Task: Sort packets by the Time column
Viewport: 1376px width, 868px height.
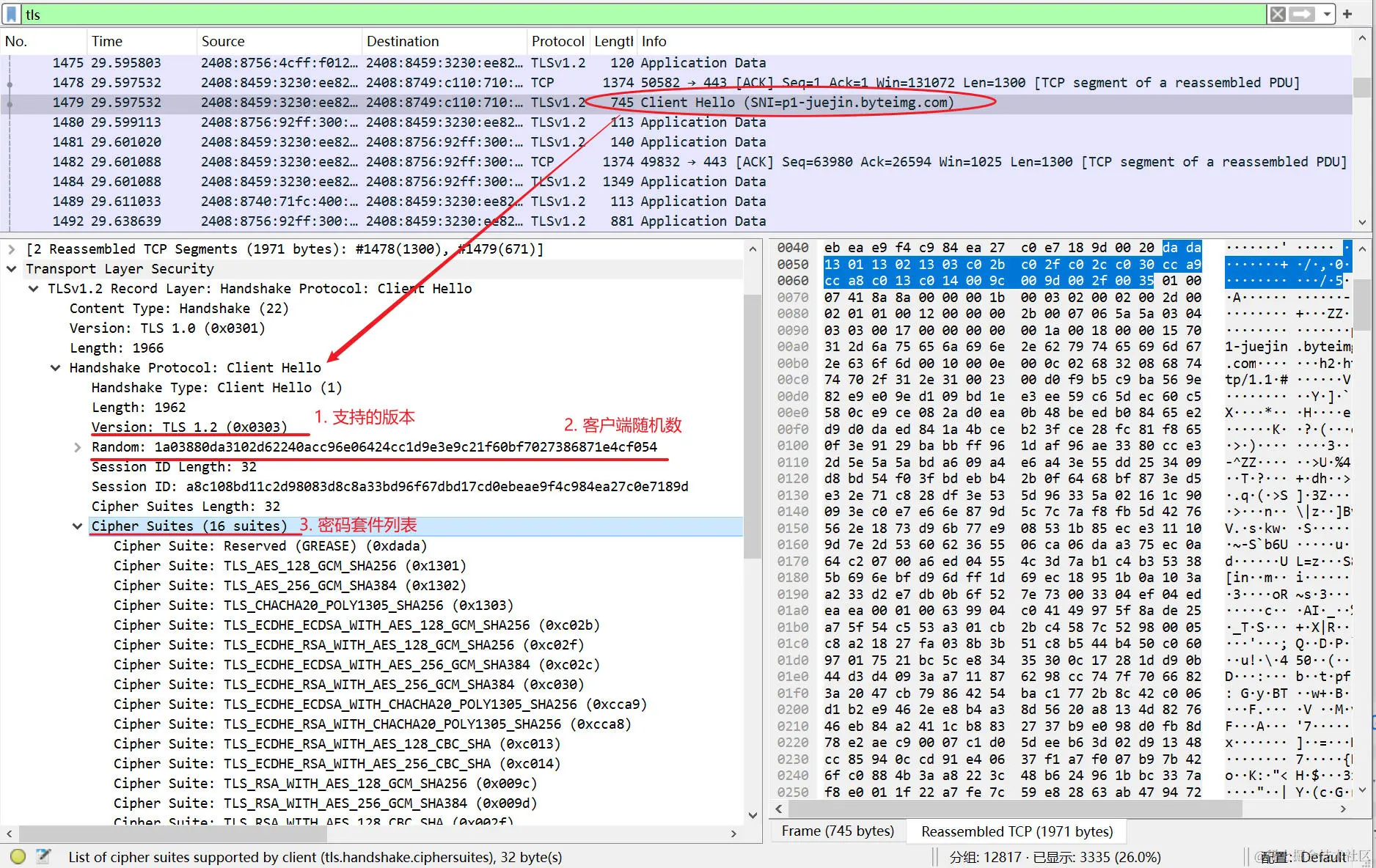Action: point(142,41)
